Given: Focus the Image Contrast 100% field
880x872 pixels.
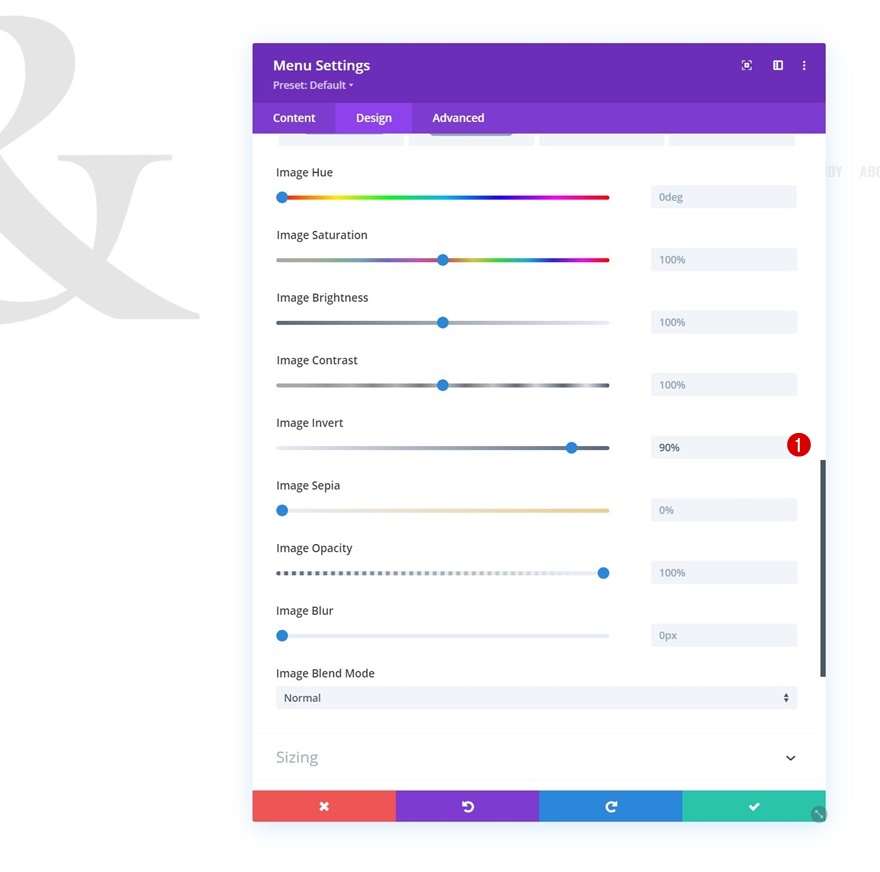Looking at the screenshot, I should pyautogui.click(x=723, y=385).
